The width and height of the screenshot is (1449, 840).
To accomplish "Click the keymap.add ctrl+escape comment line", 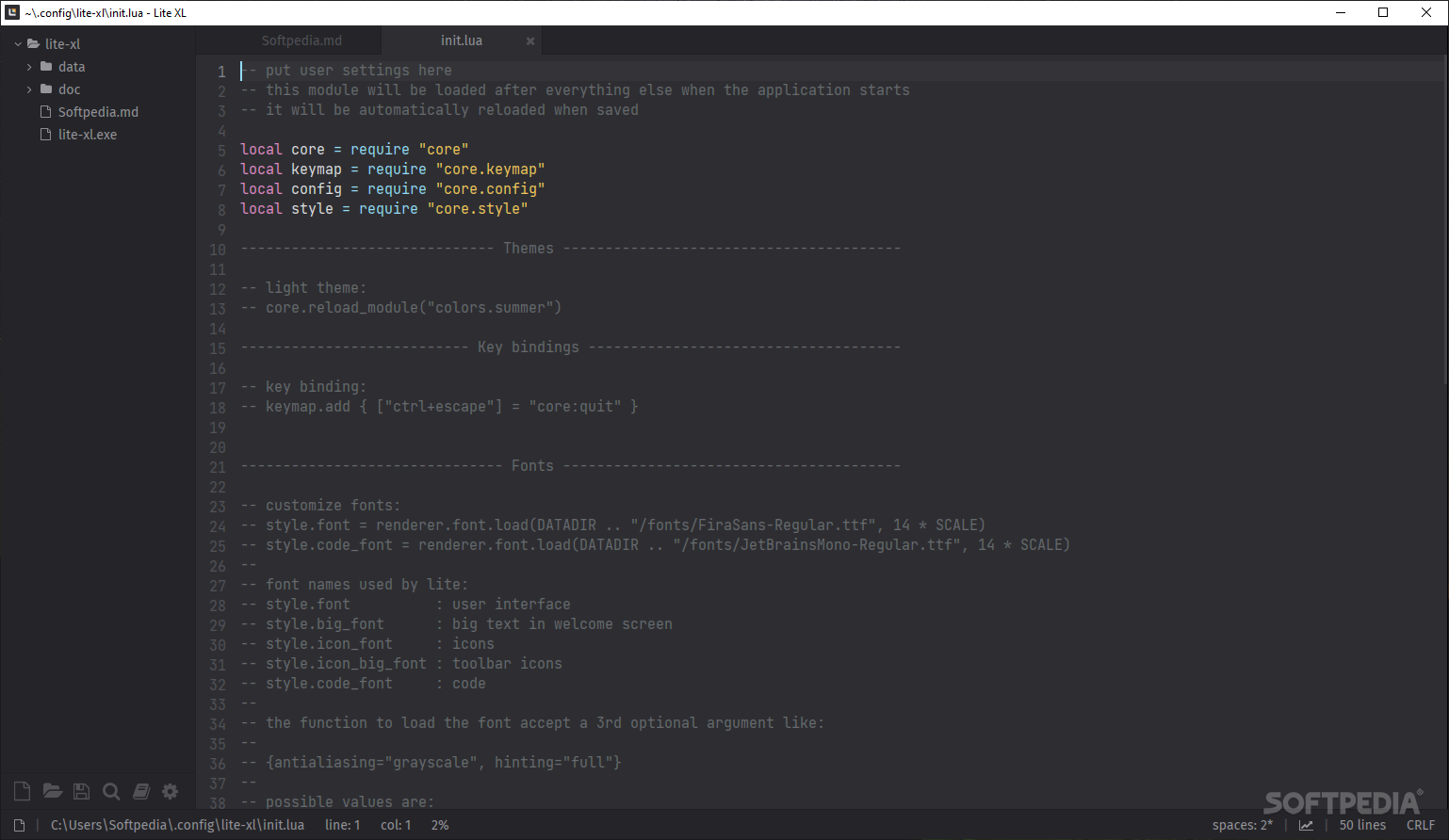I will tap(439, 406).
